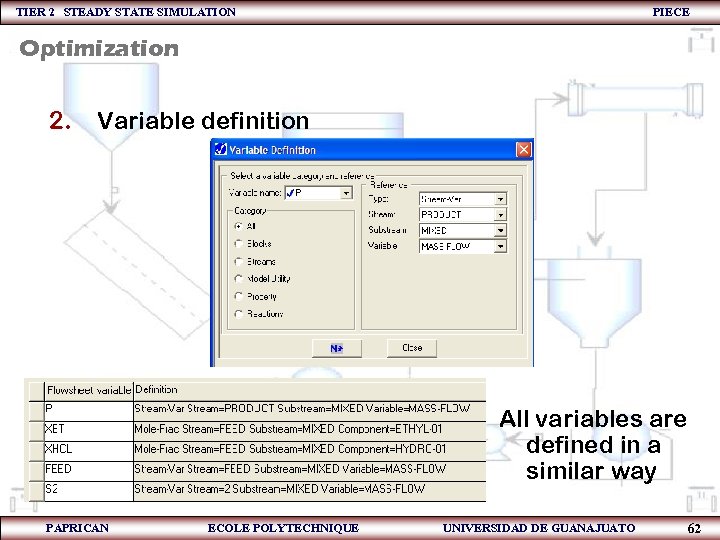Screen dimensions: 720x540
Task: Click the Close button in dialog
Action: click(412, 348)
